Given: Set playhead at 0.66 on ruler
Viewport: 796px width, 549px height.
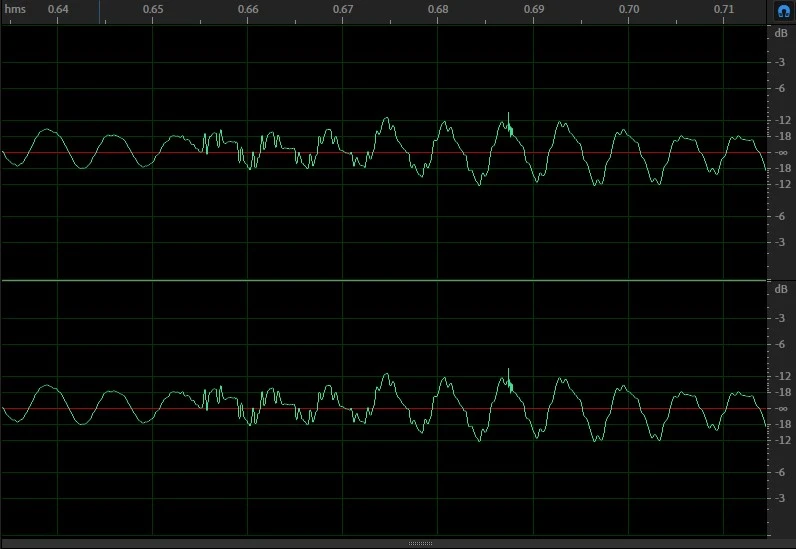Looking at the screenshot, I should 248,9.
